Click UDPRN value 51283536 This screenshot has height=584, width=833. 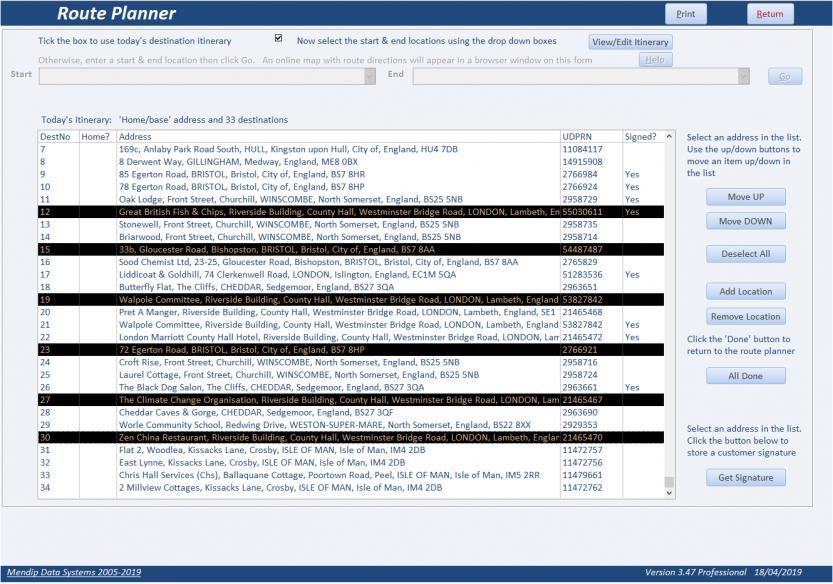pyautogui.click(x=582, y=275)
